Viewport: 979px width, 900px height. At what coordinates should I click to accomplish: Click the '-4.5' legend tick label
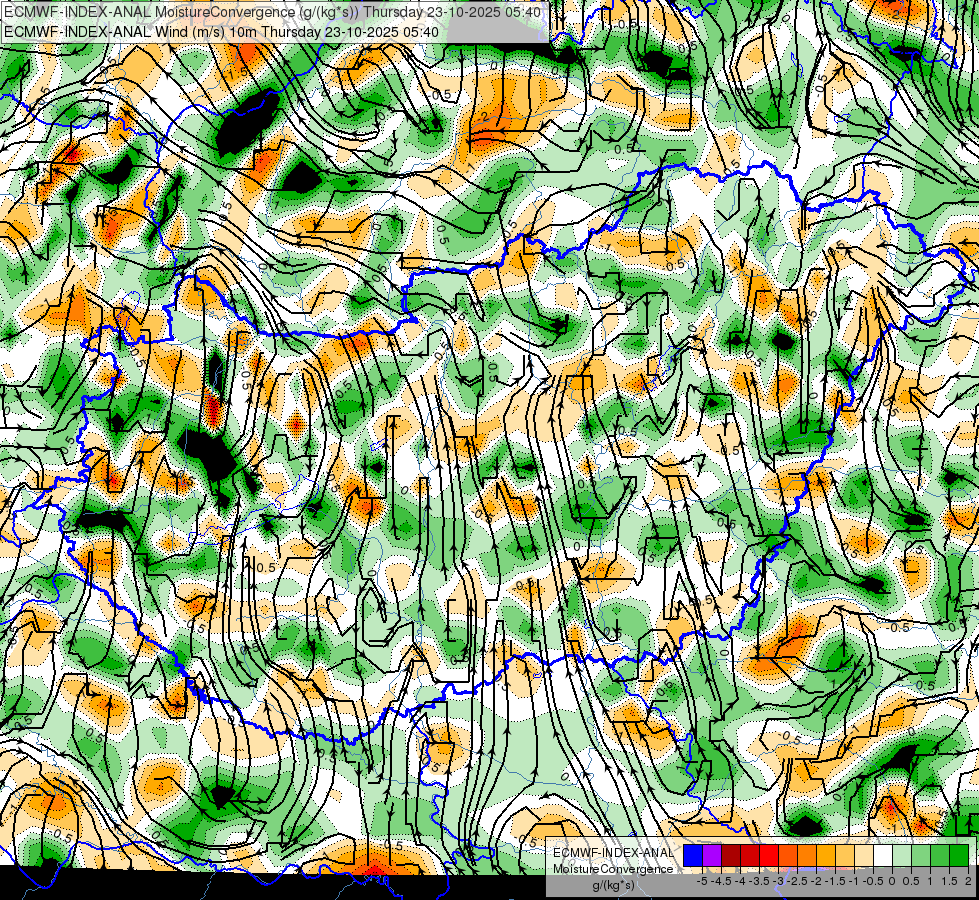click(723, 881)
